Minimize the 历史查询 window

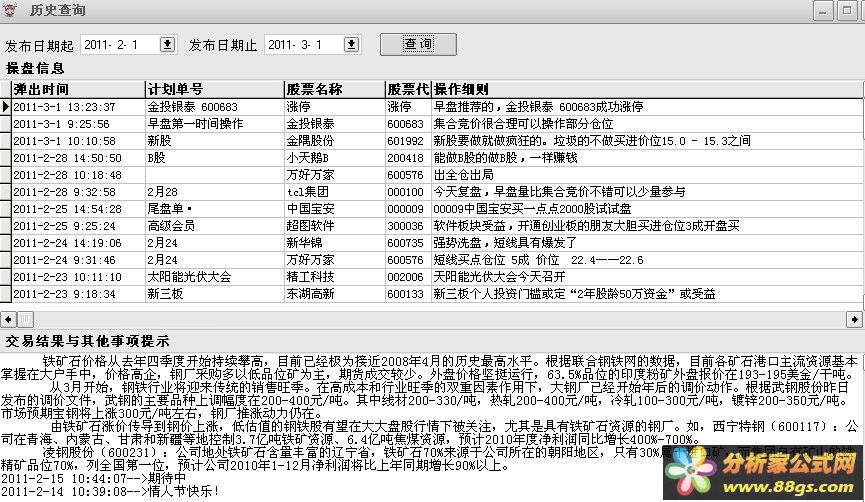[823, 10]
